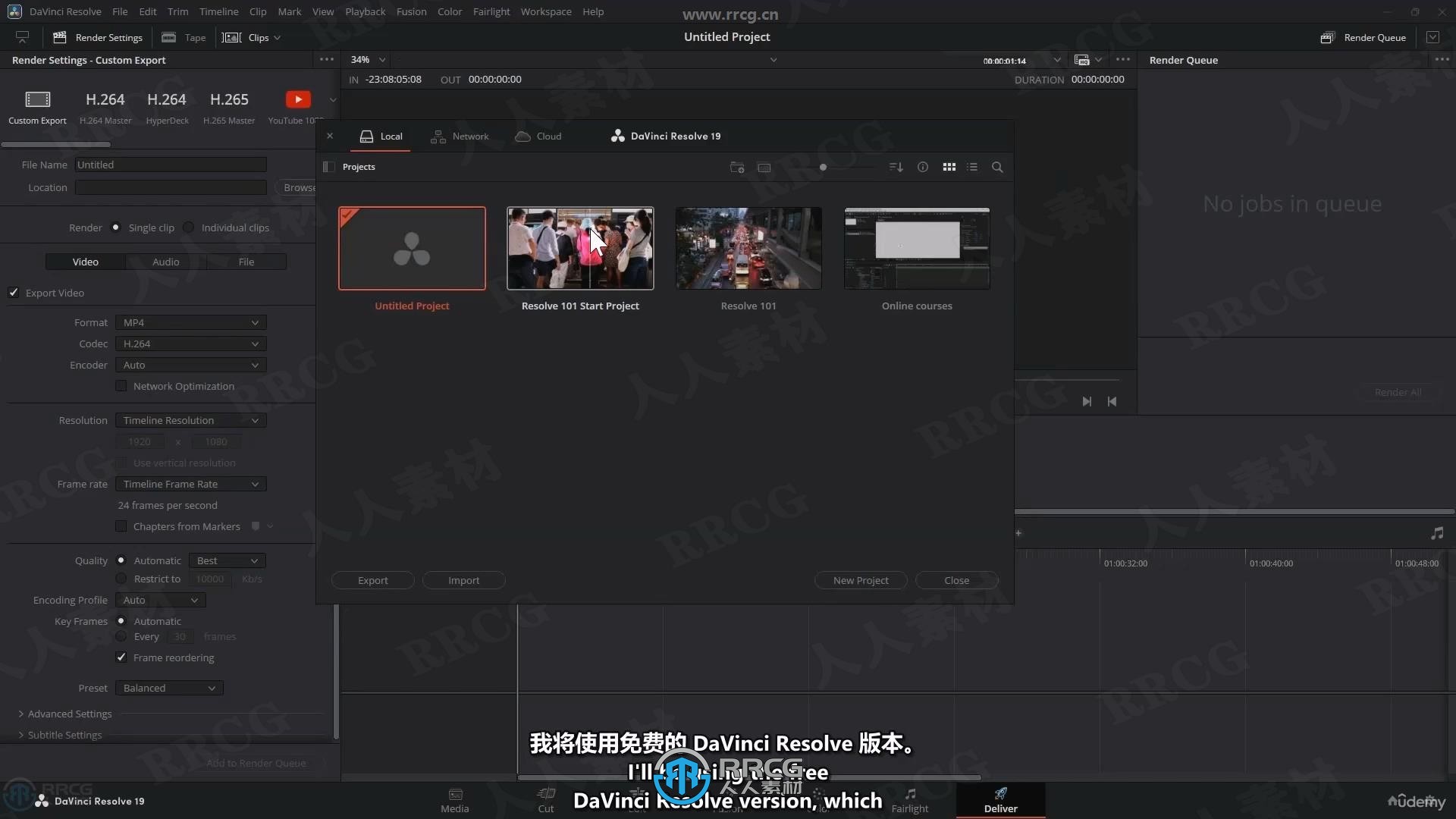
Task: Toggle Frame reordering checkbox
Action: (121, 657)
